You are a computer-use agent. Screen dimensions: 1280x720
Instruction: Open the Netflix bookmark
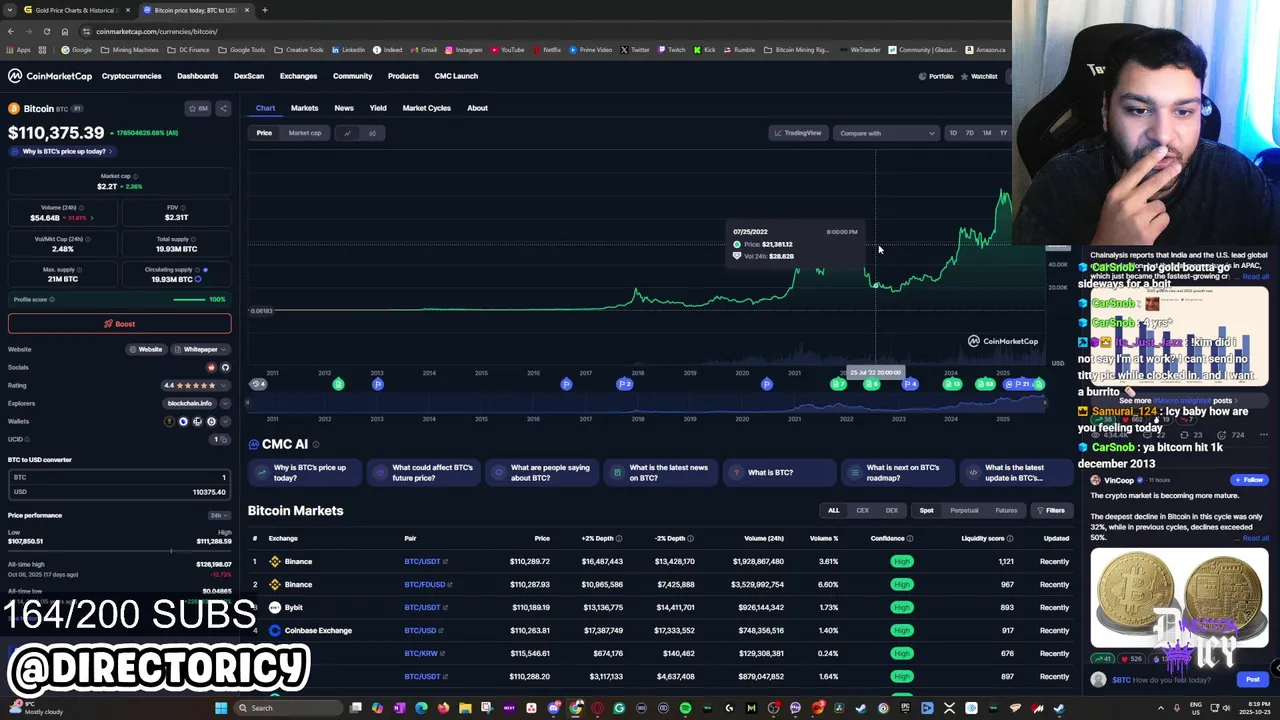pyautogui.click(x=546, y=50)
